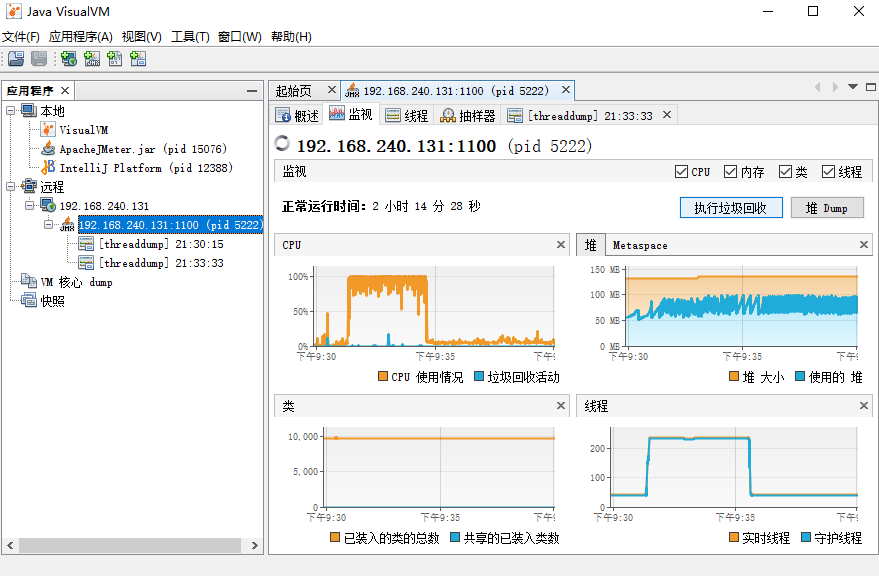879x576 pixels.
Task: Add a VM coredump via the toolbar icon
Action: (x=114, y=58)
